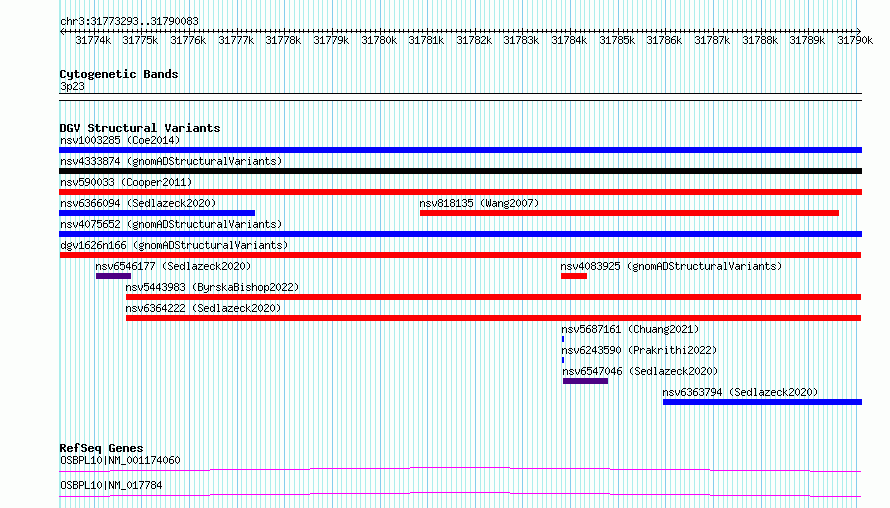
Task: Click the 31786k ruler position
Action: pos(664,40)
